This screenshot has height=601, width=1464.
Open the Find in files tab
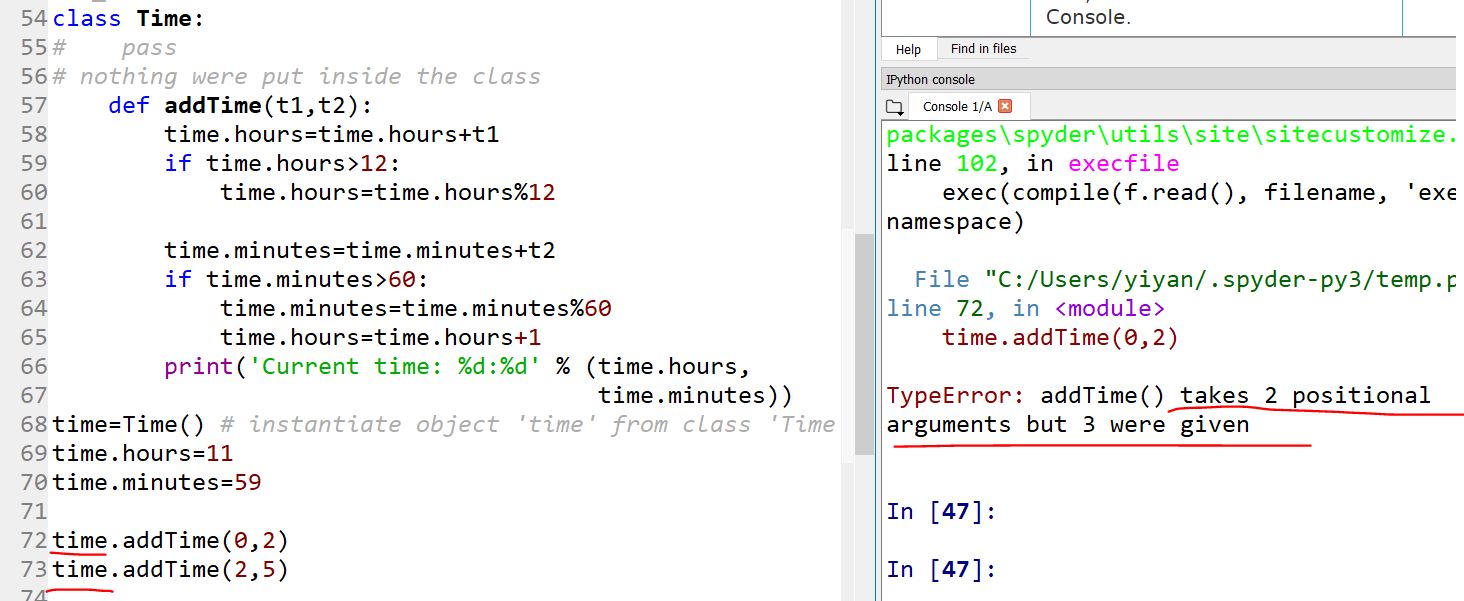click(983, 49)
